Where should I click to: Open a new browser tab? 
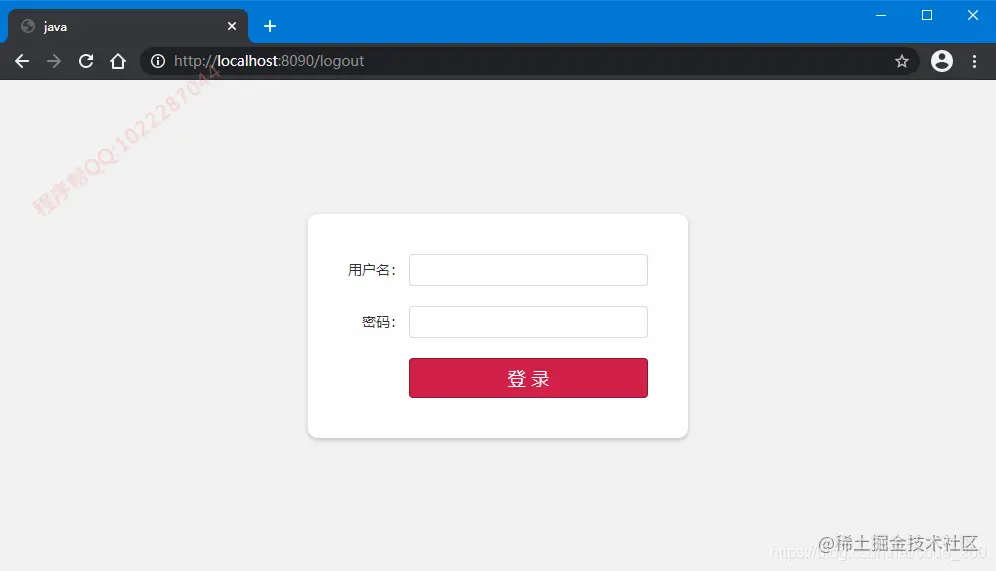pos(270,26)
